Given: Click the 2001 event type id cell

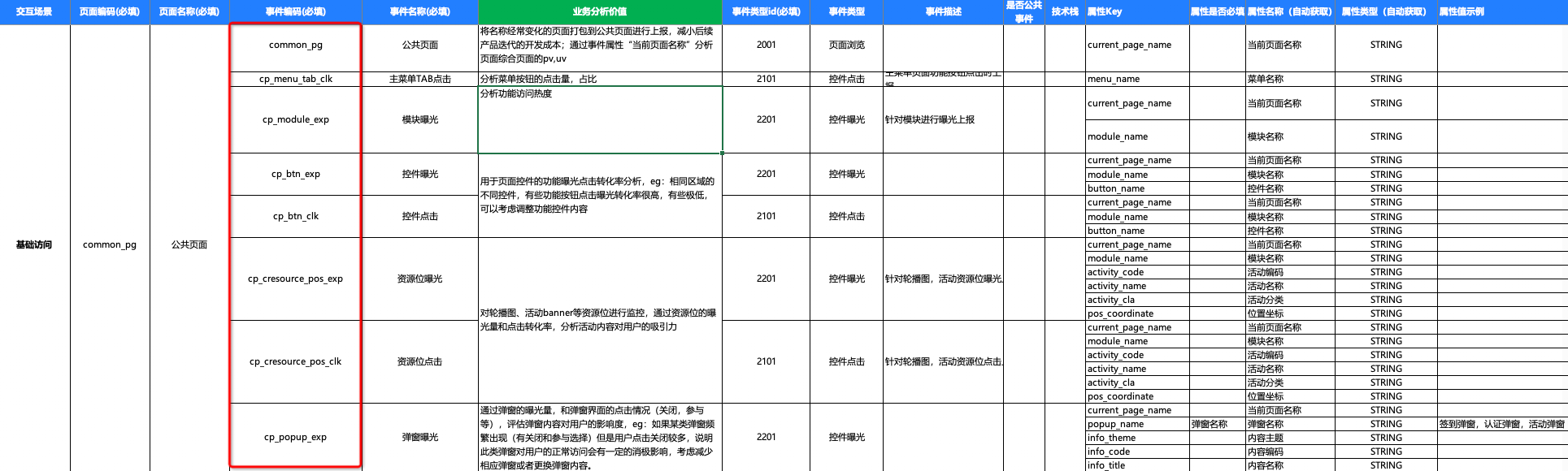Looking at the screenshot, I should 766,45.
